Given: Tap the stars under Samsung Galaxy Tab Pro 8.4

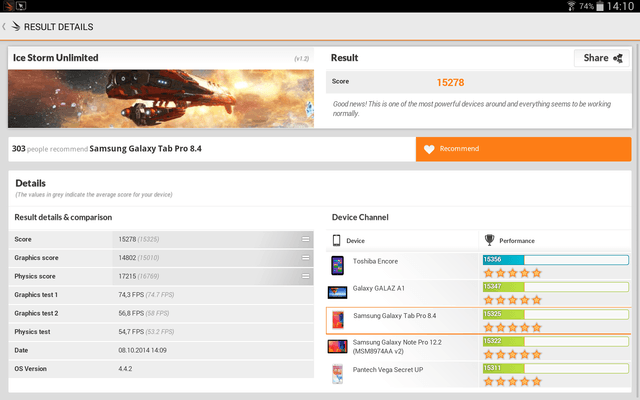Looking at the screenshot, I should point(513,327).
